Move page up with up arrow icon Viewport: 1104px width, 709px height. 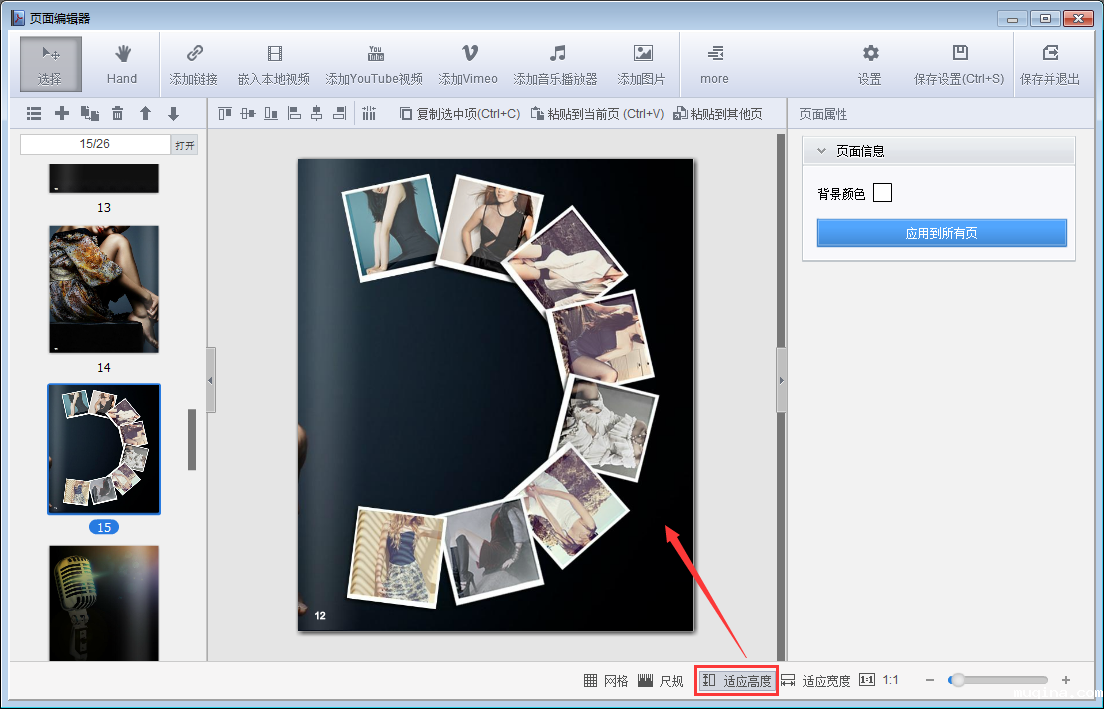(145, 114)
